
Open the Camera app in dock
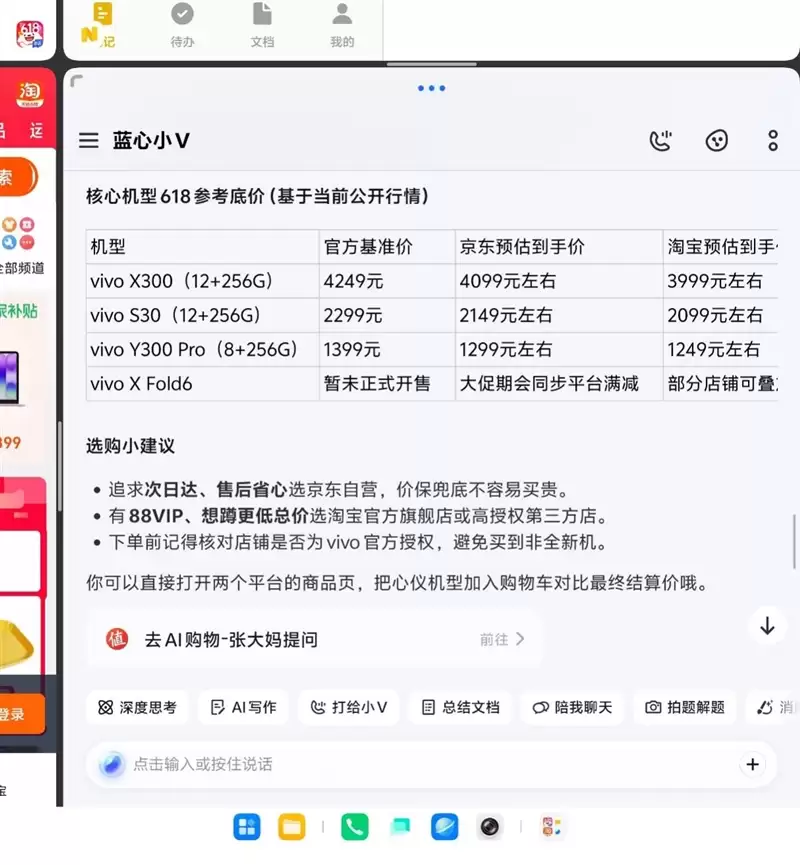(489, 827)
